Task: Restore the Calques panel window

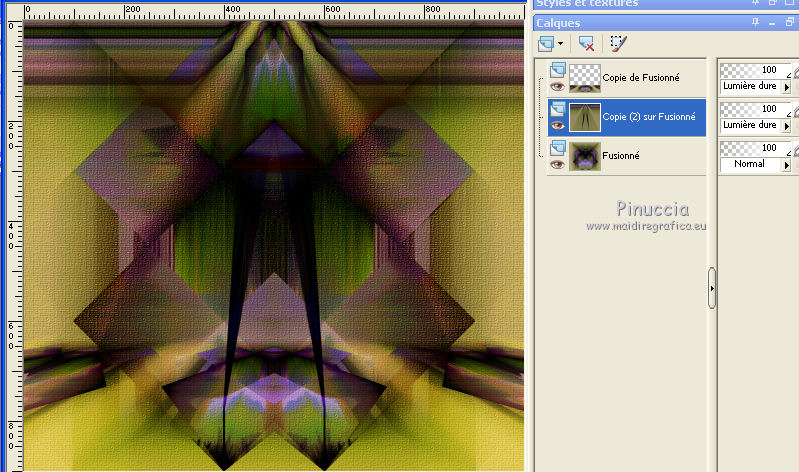Action: click(x=790, y=22)
